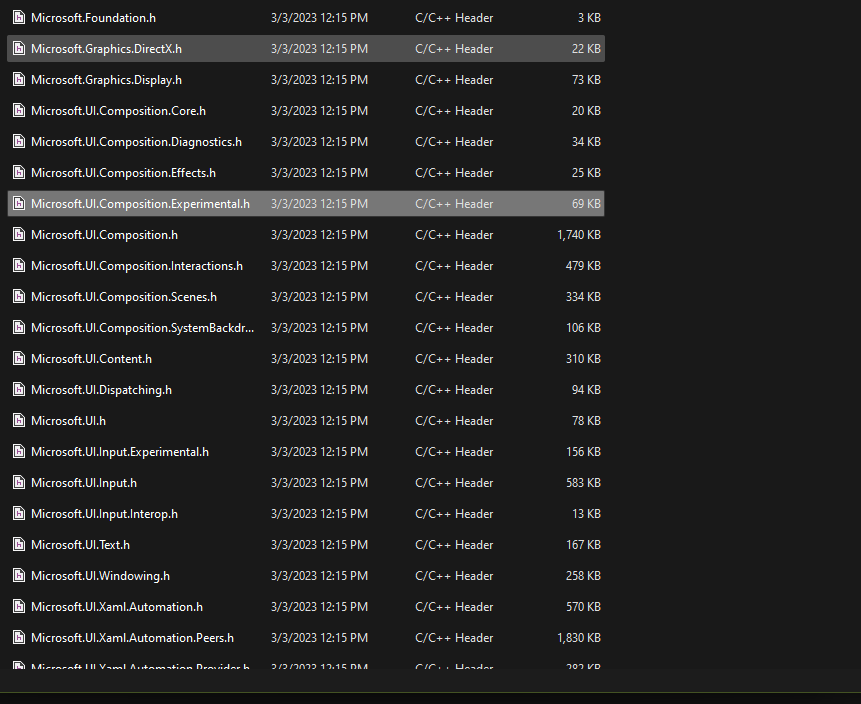
Task: Select the file name Microsoft.UI.Composition.Core.h
Action: tap(119, 110)
